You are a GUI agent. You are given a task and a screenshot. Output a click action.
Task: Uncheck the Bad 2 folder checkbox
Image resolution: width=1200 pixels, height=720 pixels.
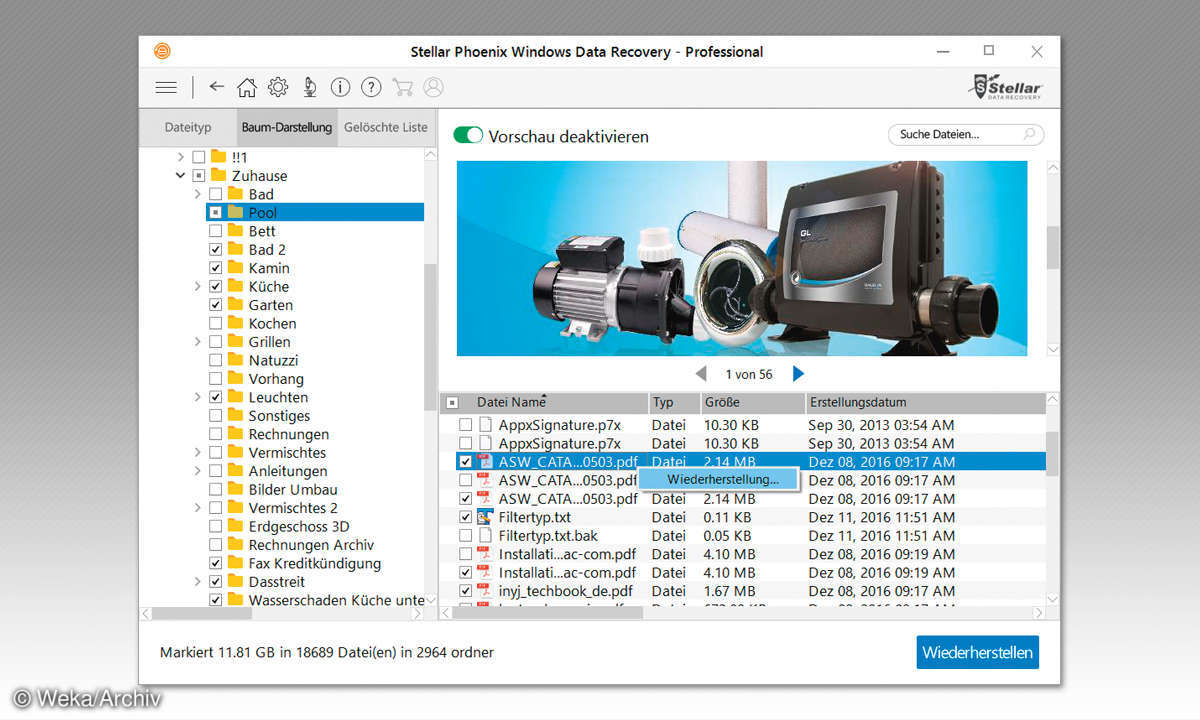(215, 250)
